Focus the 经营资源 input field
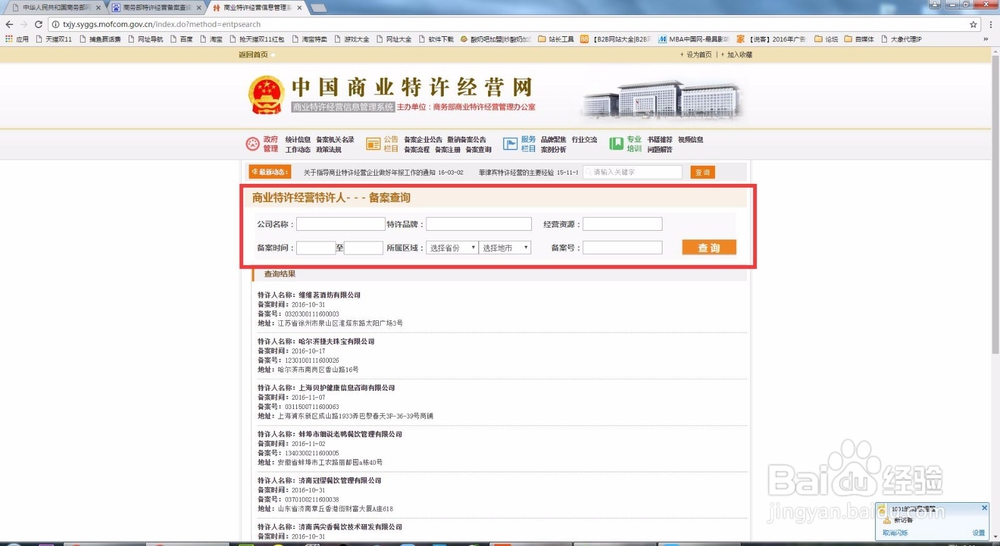Screen dimensions: 1000x546 point(622,224)
